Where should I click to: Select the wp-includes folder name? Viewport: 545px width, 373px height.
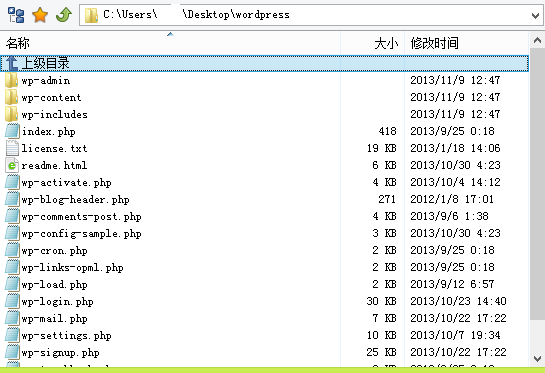(x=55, y=115)
